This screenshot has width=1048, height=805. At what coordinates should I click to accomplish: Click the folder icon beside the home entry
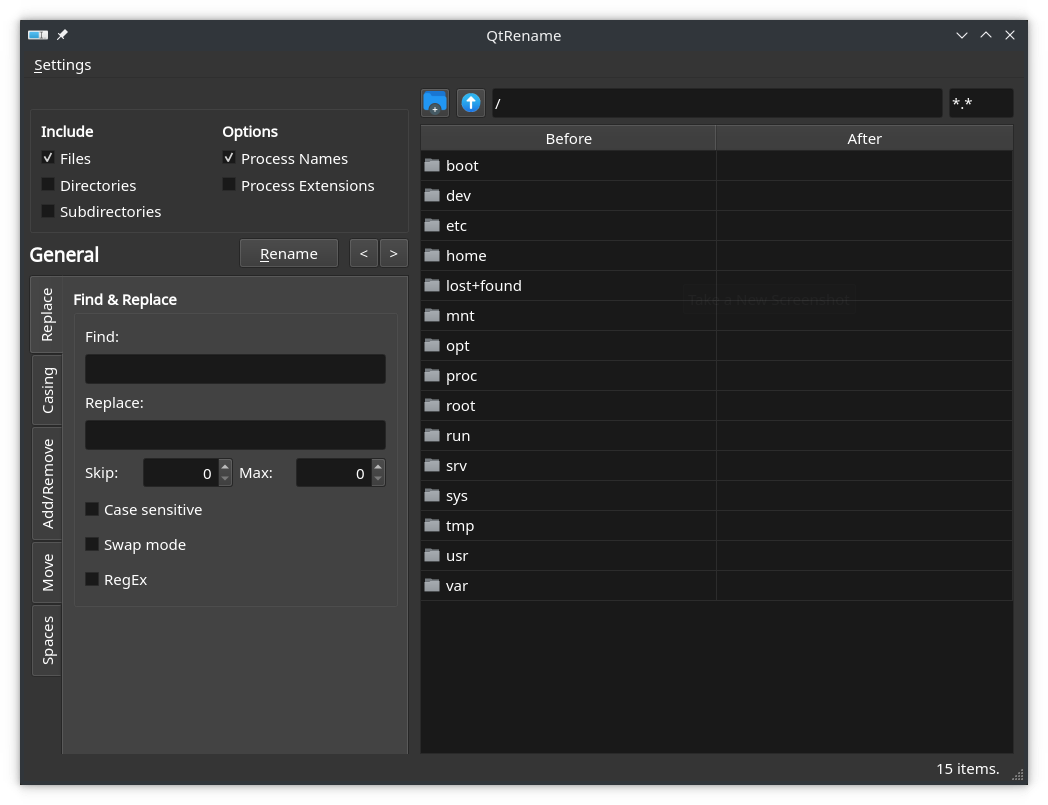(432, 255)
